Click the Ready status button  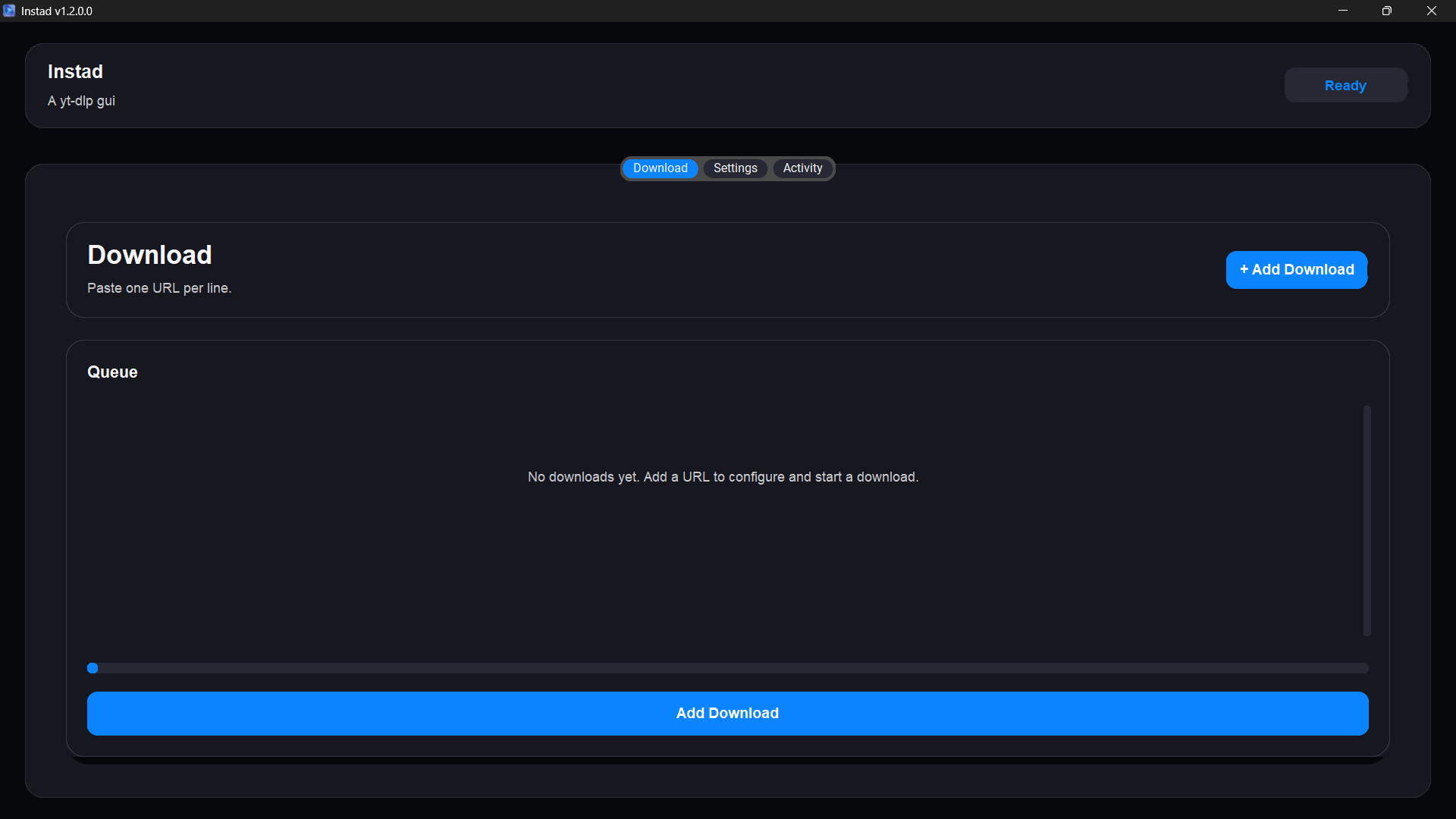(x=1346, y=86)
